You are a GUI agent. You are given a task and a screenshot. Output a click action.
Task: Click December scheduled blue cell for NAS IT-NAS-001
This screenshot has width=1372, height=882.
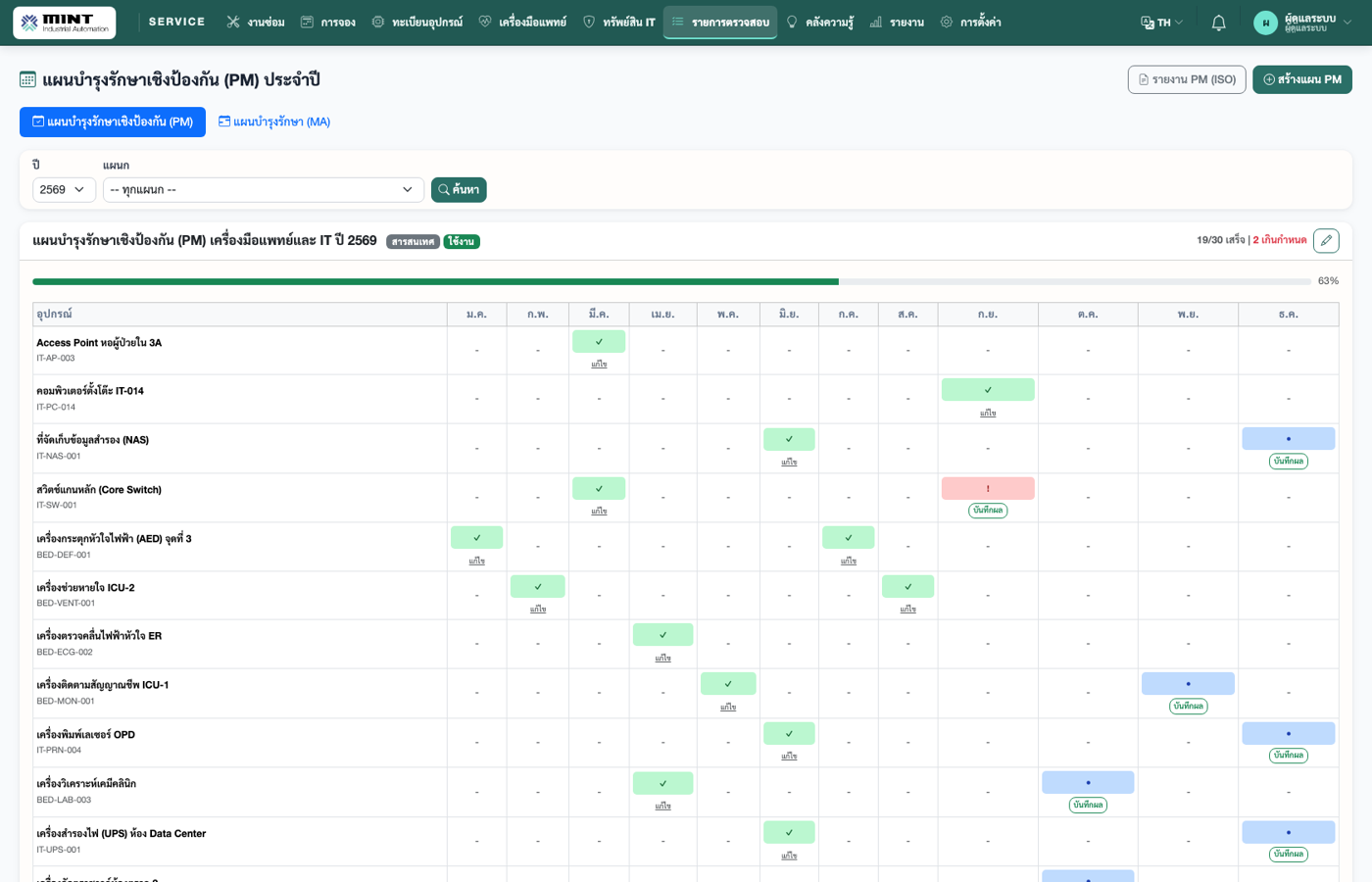click(x=1288, y=438)
